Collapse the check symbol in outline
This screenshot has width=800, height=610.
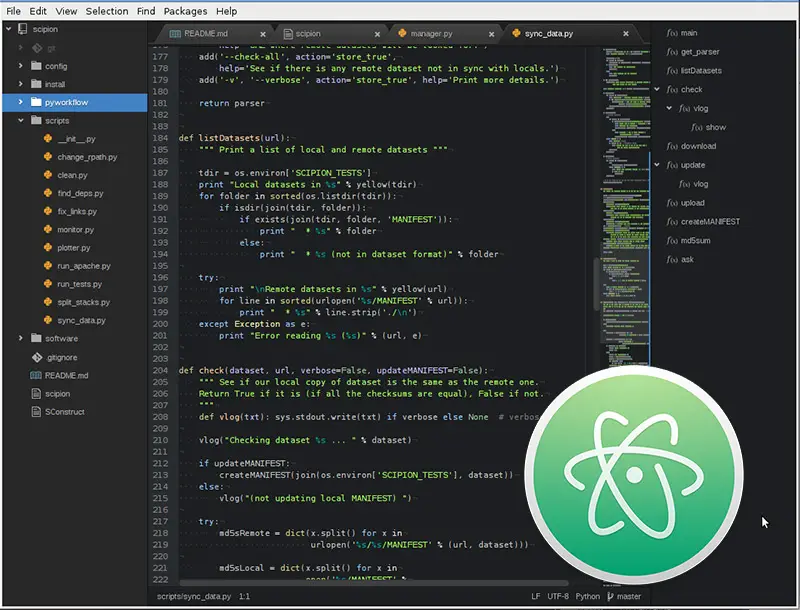click(657, 89)
